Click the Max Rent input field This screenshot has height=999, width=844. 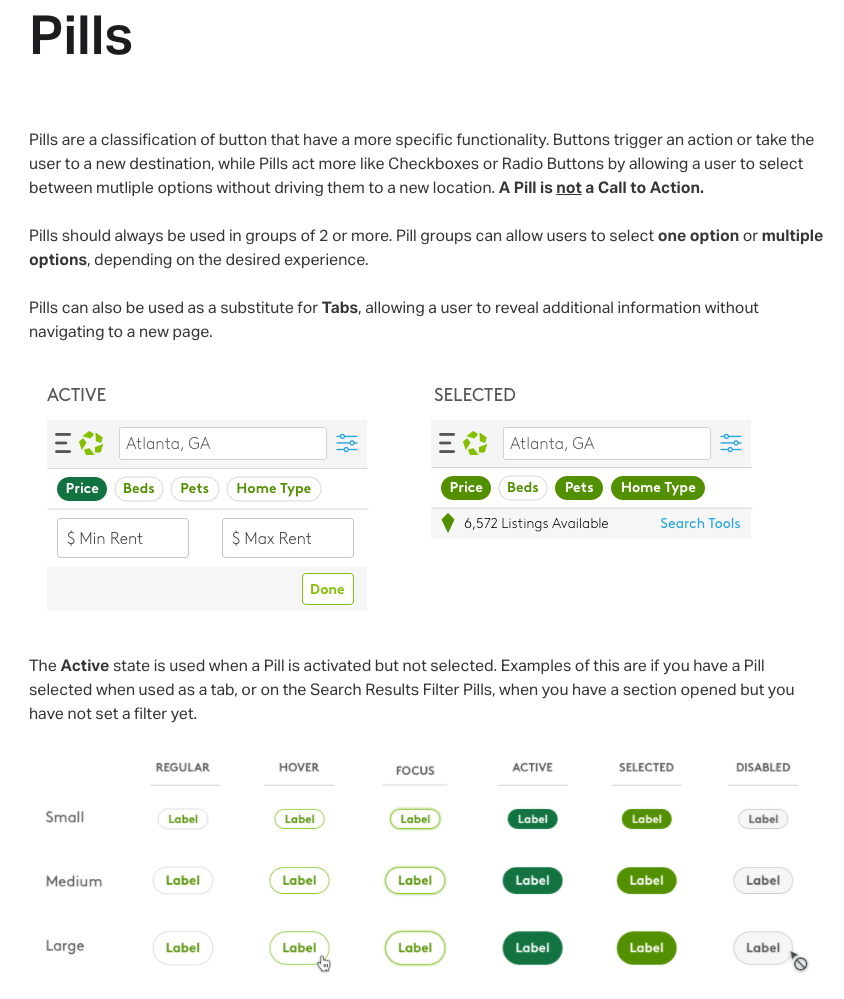point(288,538)
